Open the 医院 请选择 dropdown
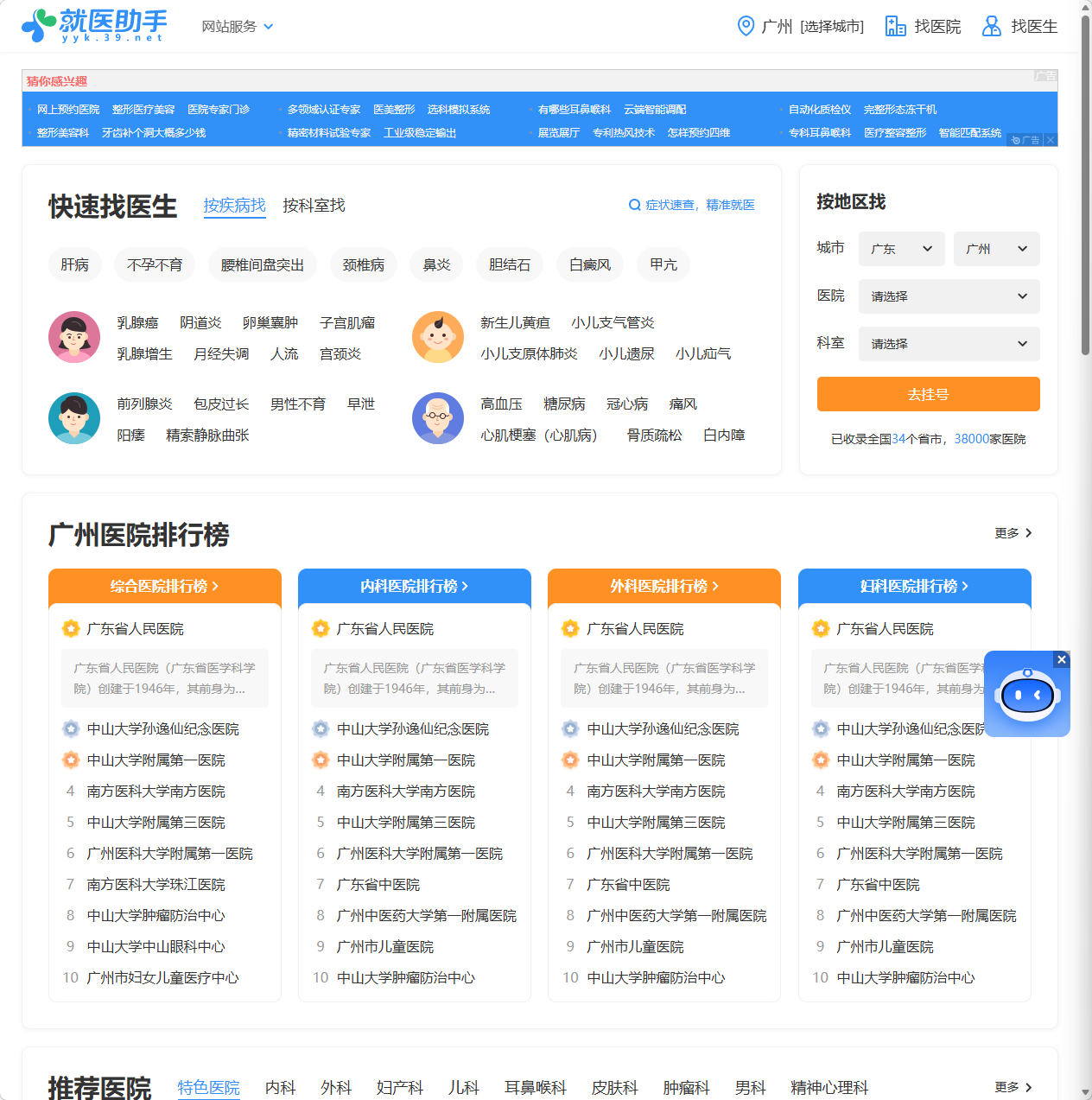This screenshot has height=1100, width=1092. (949, 296)
